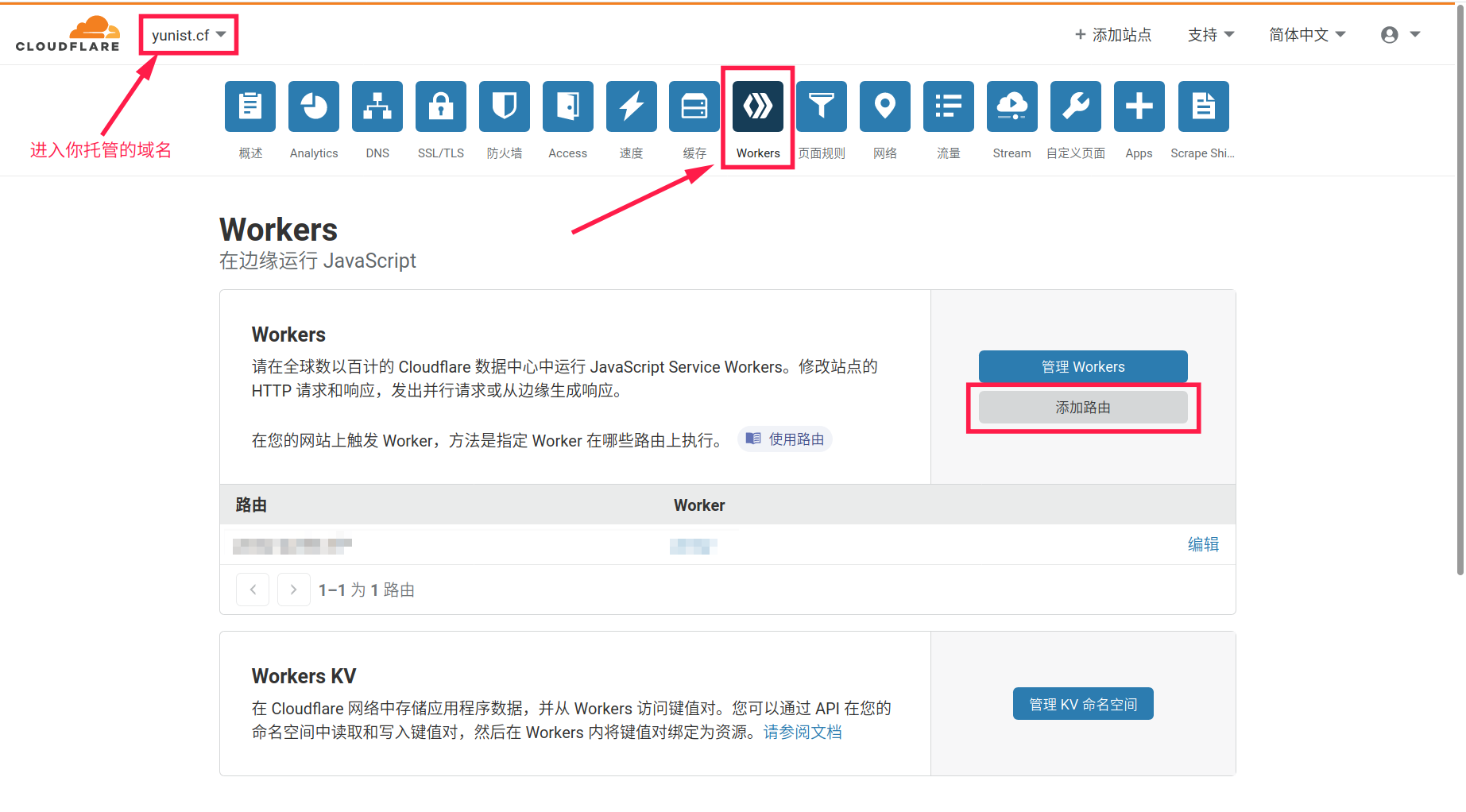The image size is (1466, 812).
Task: Open the user account avatar menu
Action: 1400,35
